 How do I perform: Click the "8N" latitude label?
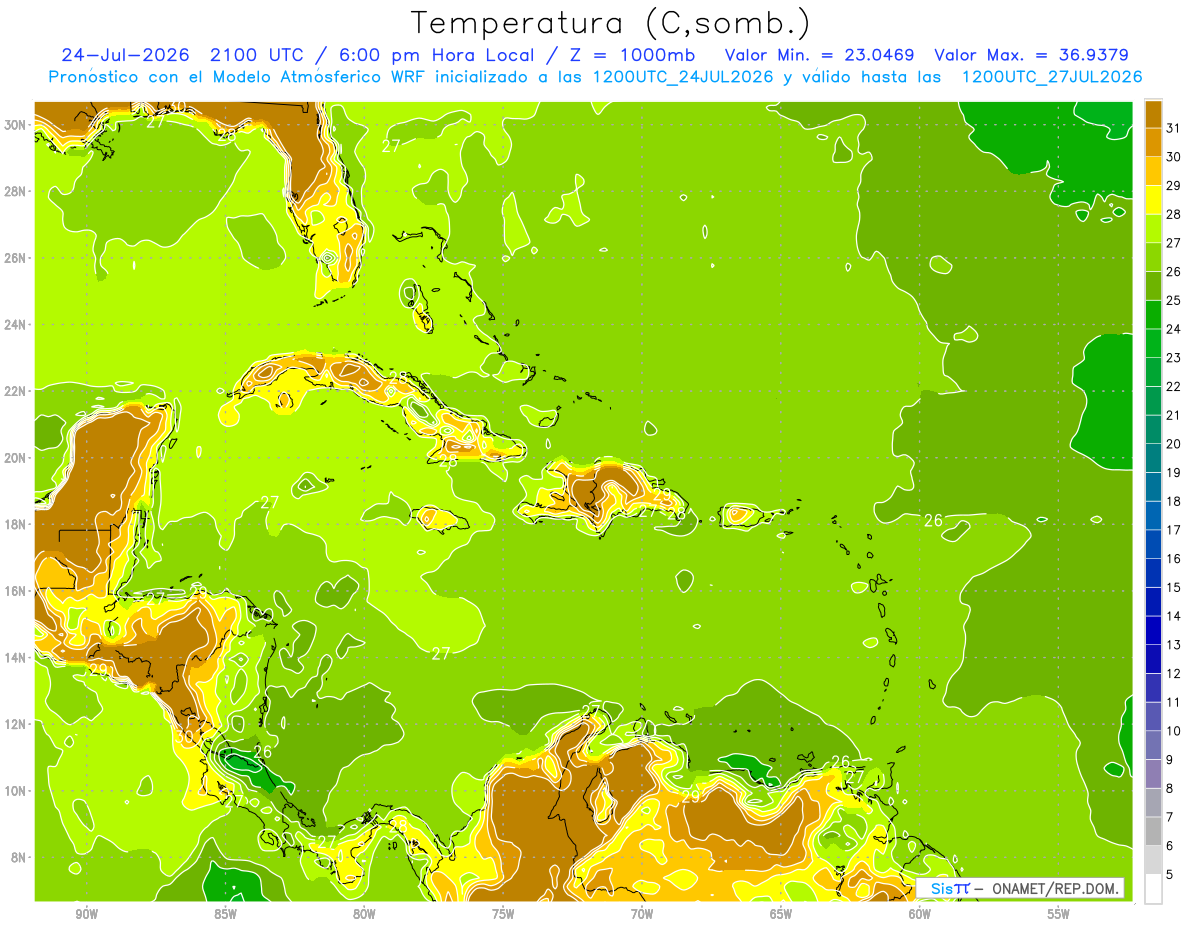tap(20, 857)
